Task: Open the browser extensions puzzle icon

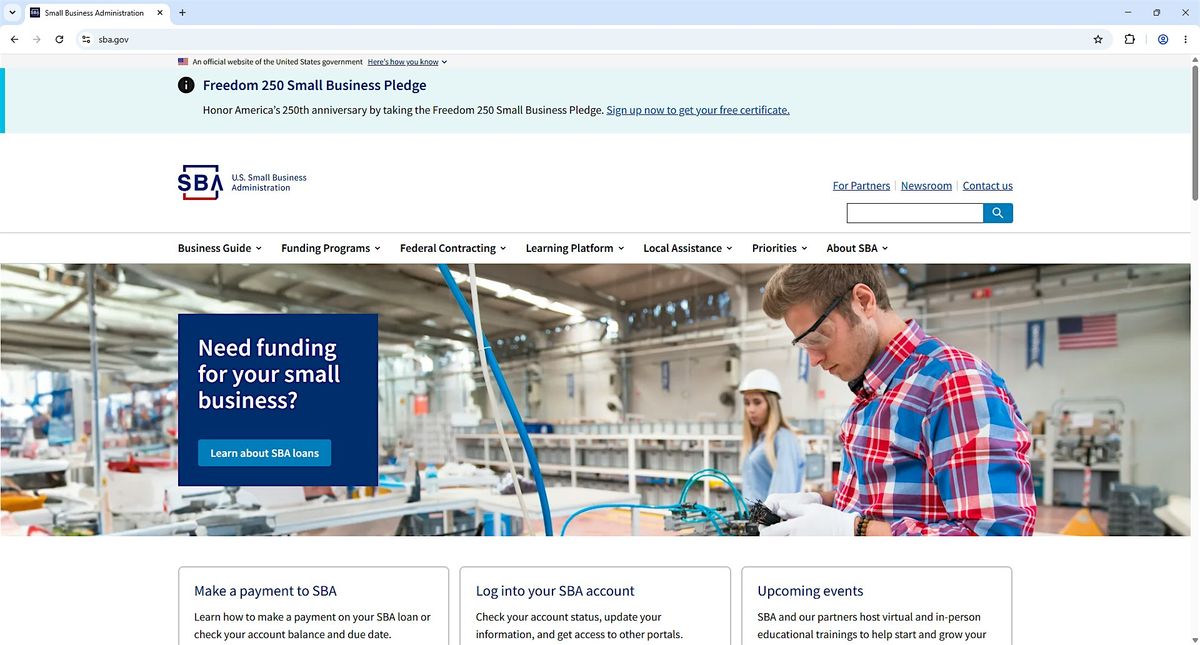Action: (x=1130, y=40)
